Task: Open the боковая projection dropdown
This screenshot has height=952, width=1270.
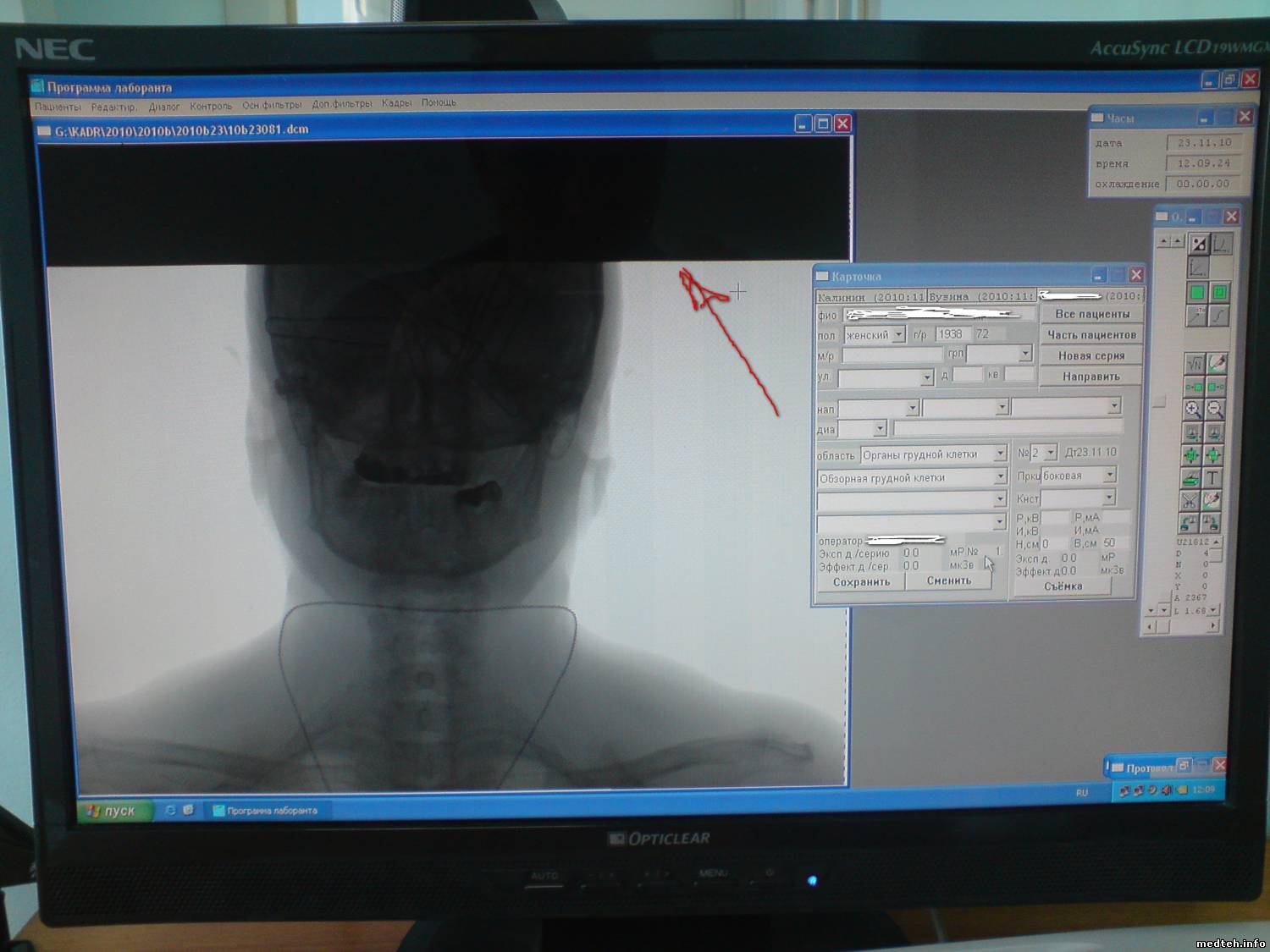Action: pyautogui.click(x=1109, y=476)
